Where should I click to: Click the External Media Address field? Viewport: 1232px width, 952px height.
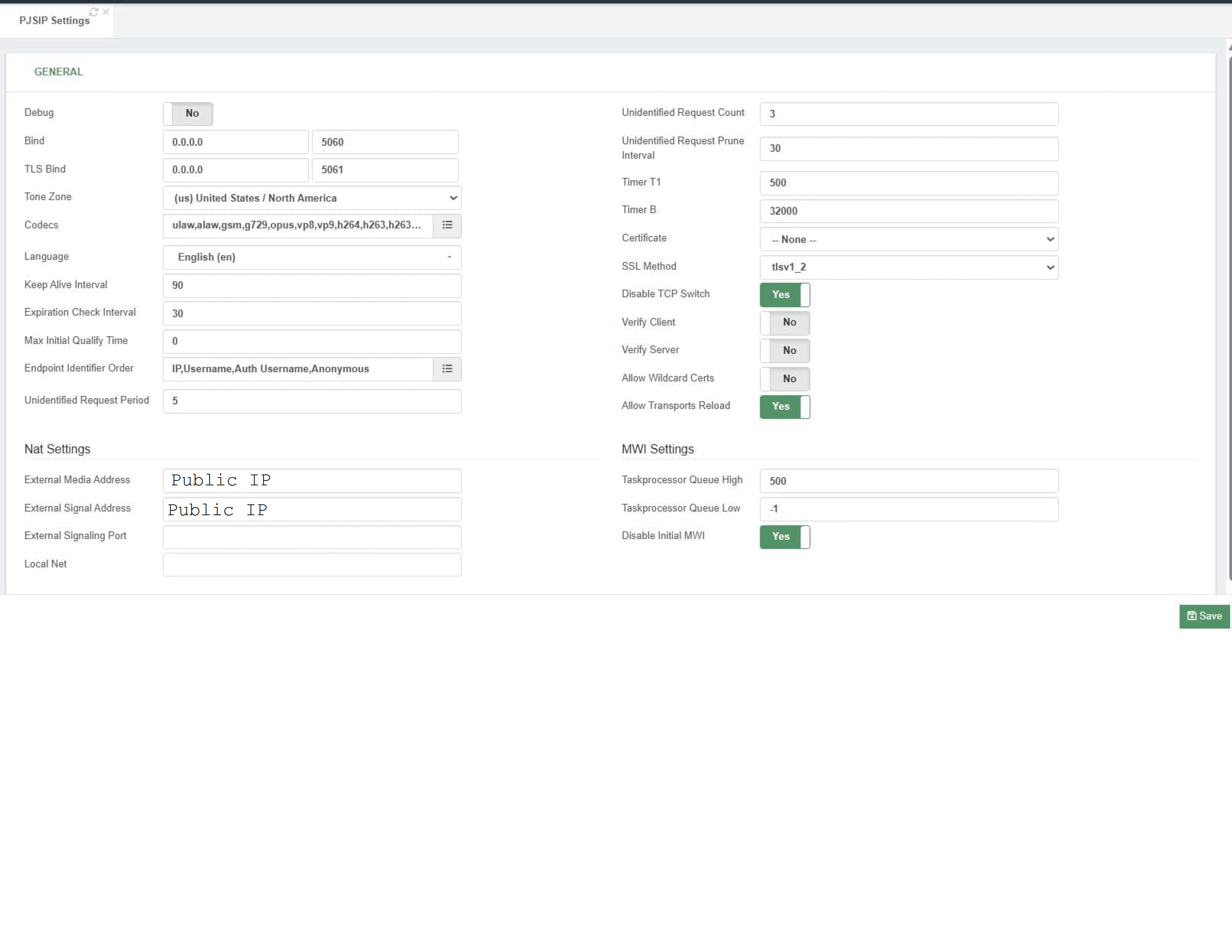(312, 481)
